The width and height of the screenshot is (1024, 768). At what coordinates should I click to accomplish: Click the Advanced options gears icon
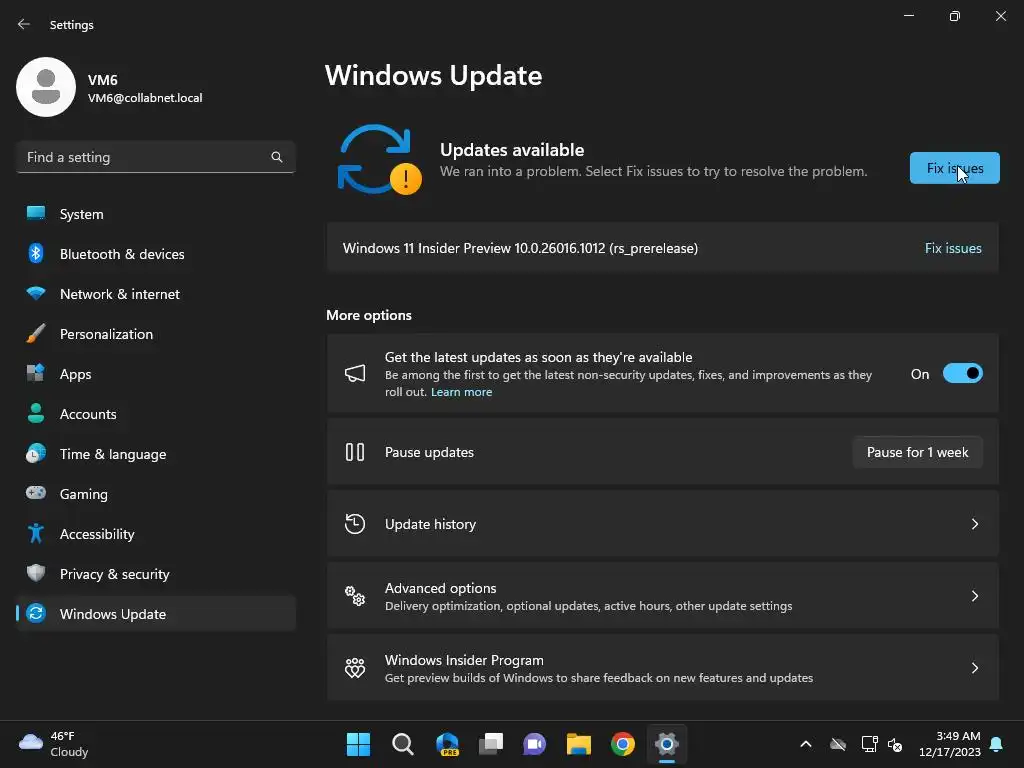tap(355, 596)
